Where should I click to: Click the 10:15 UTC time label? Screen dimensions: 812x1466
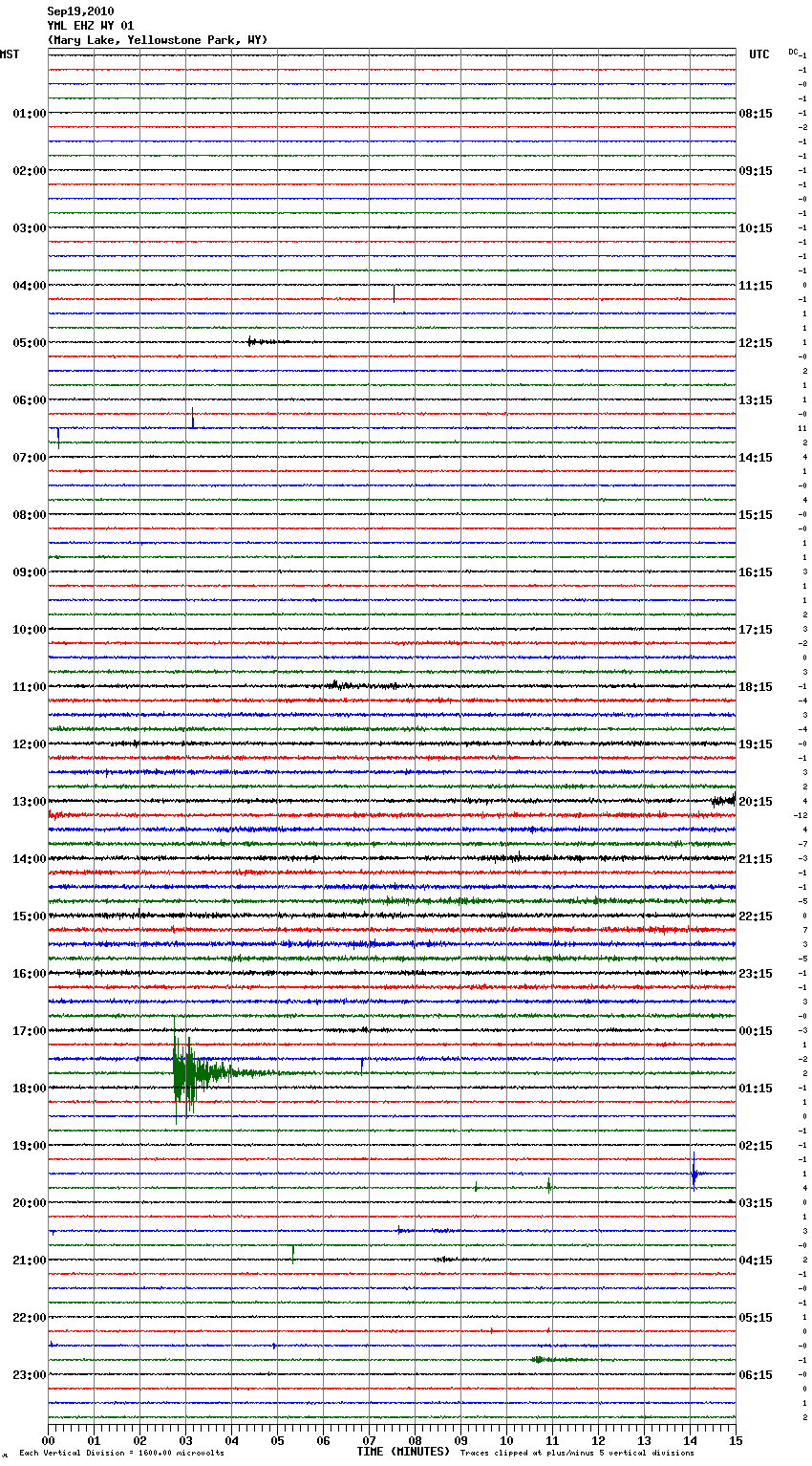click(x=756, y=228)
